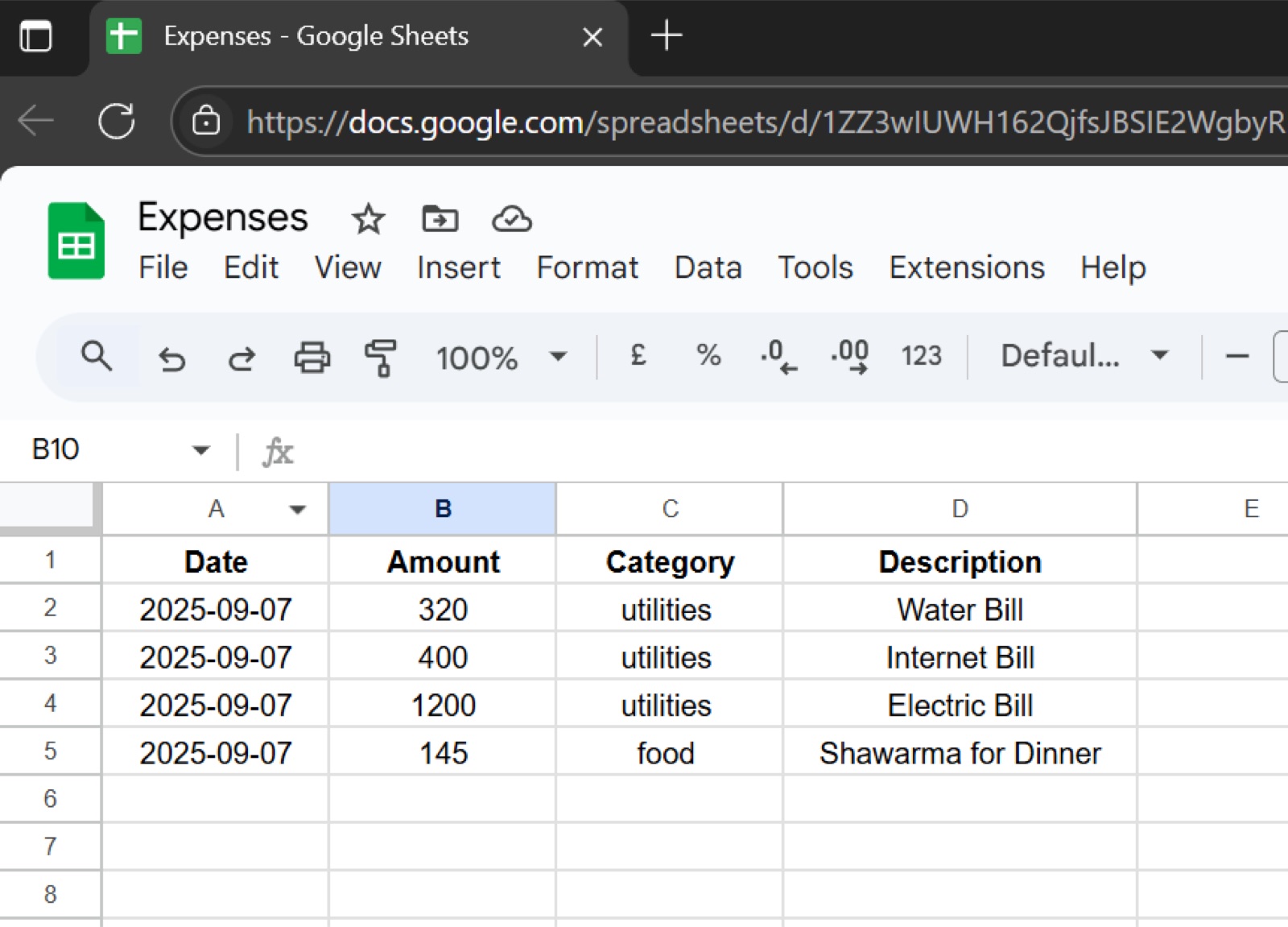
Task: Select the Internet Bill cell
Action: 960,656
